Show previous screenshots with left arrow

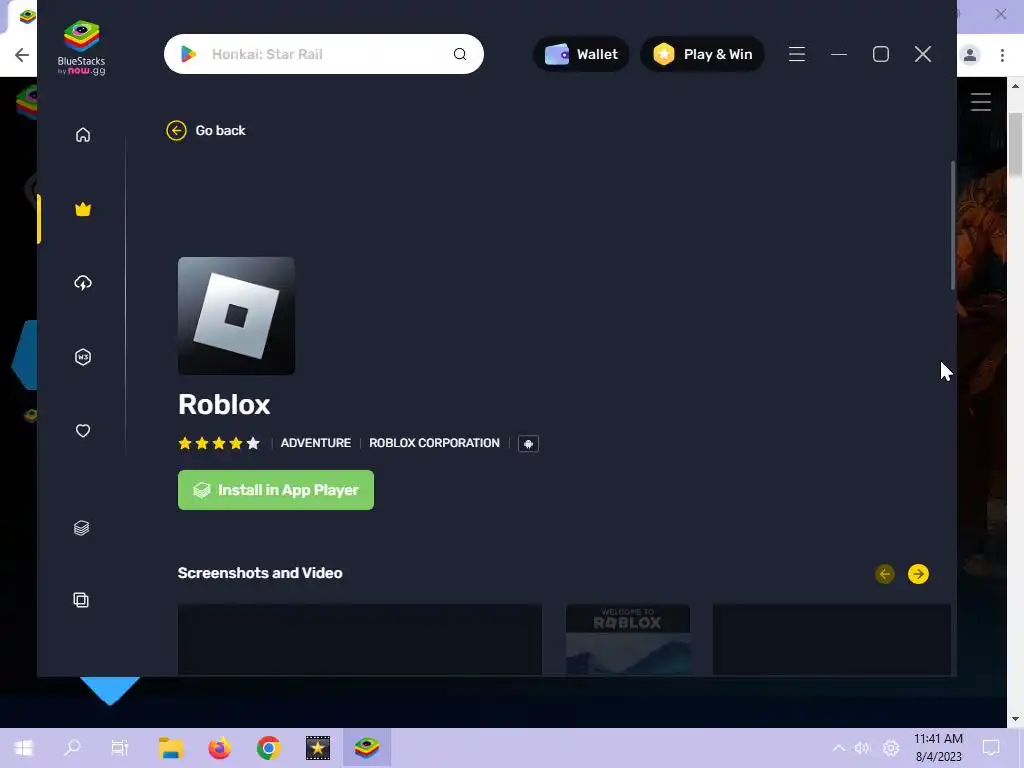click(885, 574)
